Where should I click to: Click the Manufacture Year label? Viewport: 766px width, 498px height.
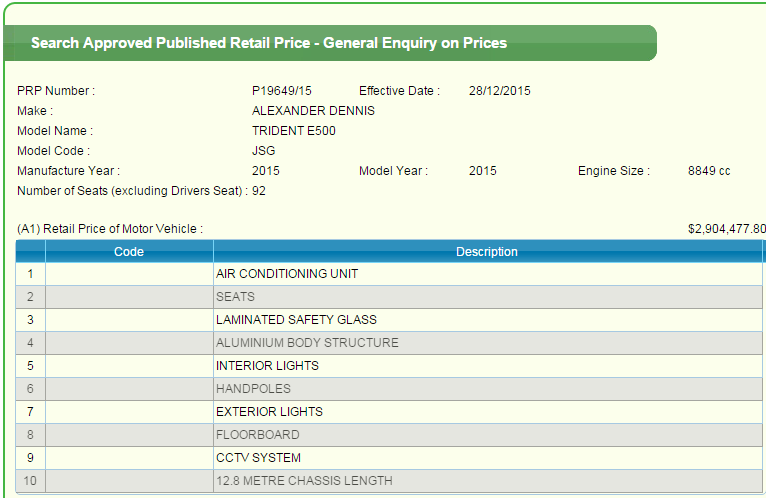click(x=68, y=171)
